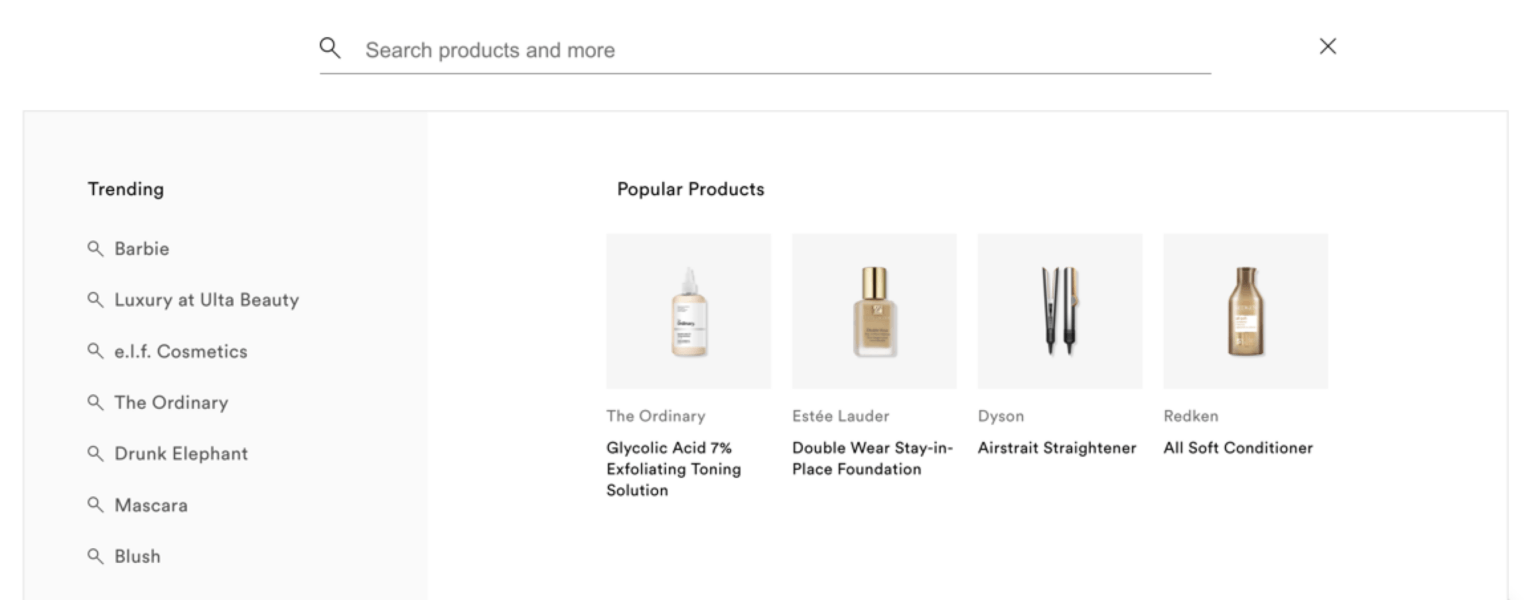Click the magnifier icon beside e.l.f. Cosmetics
1538x600 pixels.
pos(95,351)
